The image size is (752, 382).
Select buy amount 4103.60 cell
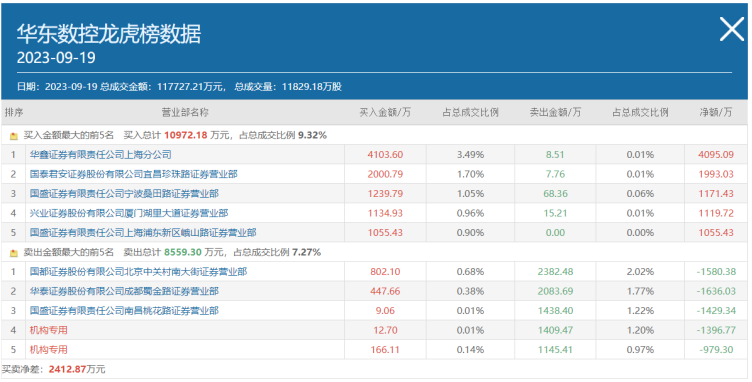pyautogui.click(x=385, y=155)
